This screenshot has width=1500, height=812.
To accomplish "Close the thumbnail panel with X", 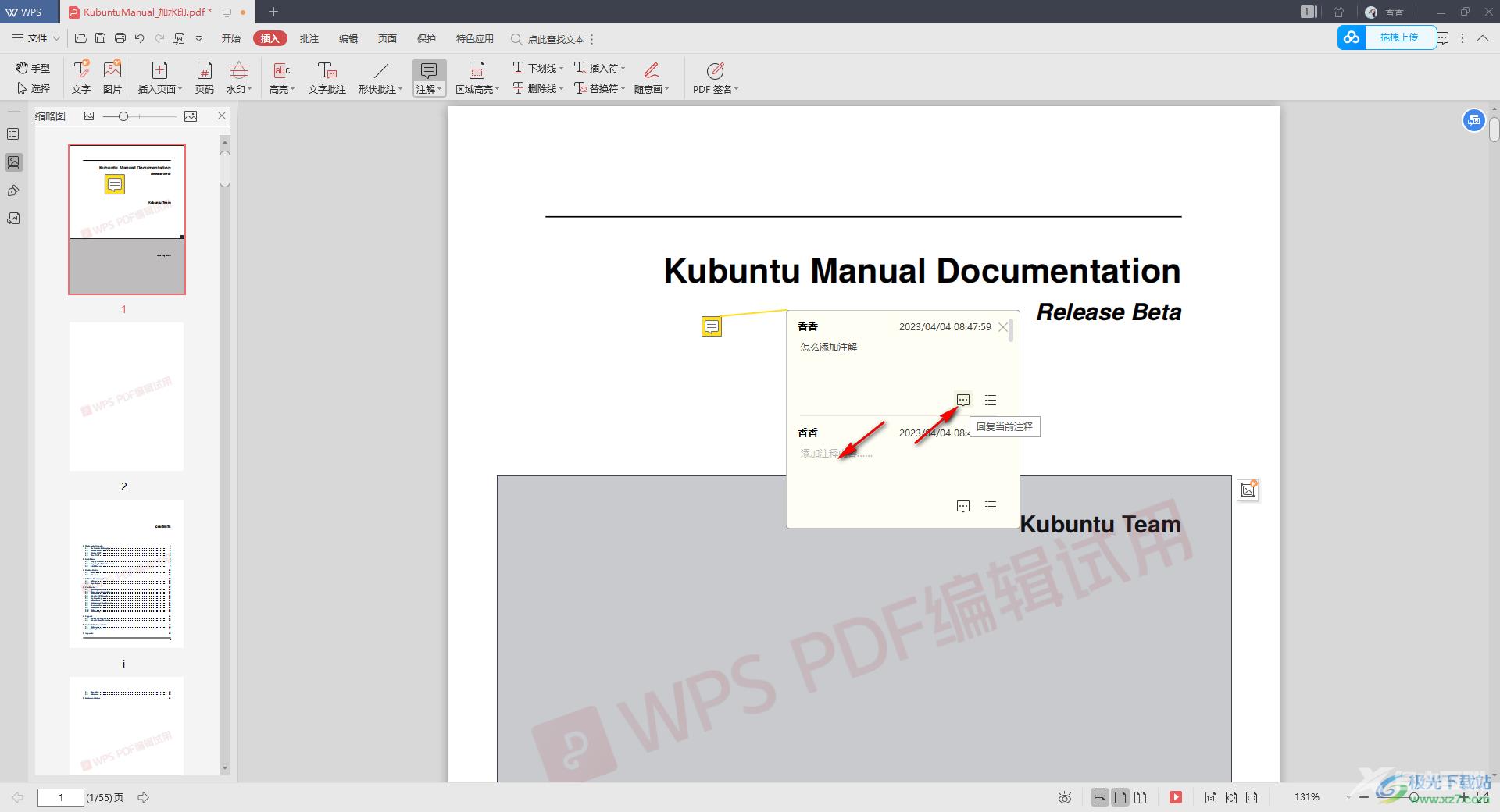I will coord(222,116).
